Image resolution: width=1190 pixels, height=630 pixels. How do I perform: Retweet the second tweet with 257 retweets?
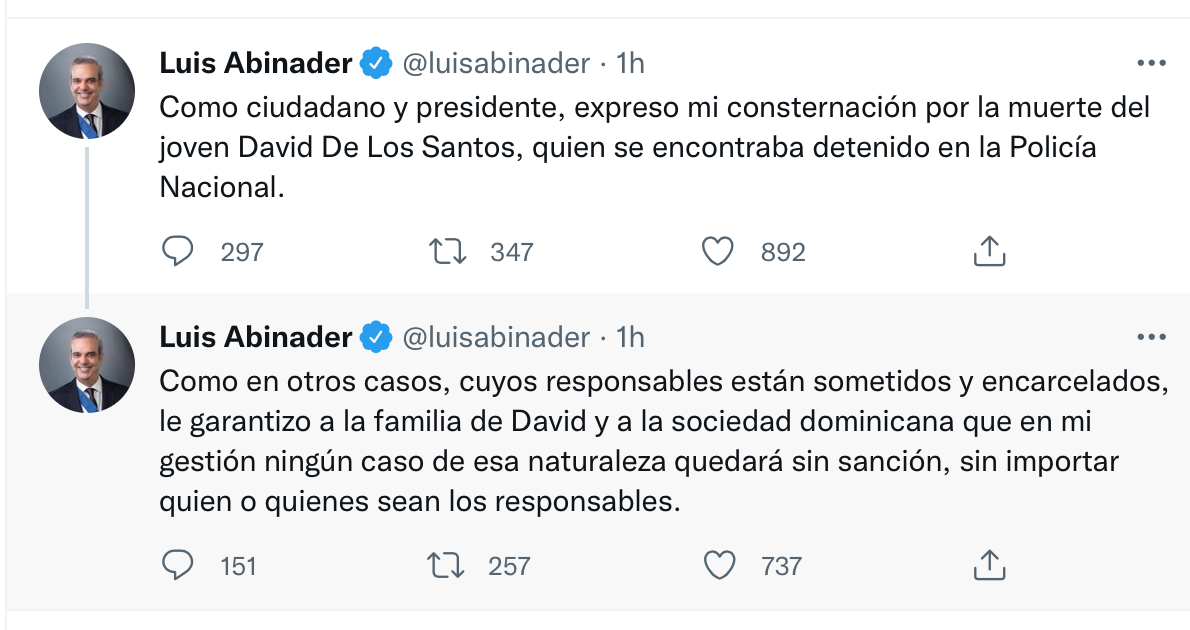point(446,565)
